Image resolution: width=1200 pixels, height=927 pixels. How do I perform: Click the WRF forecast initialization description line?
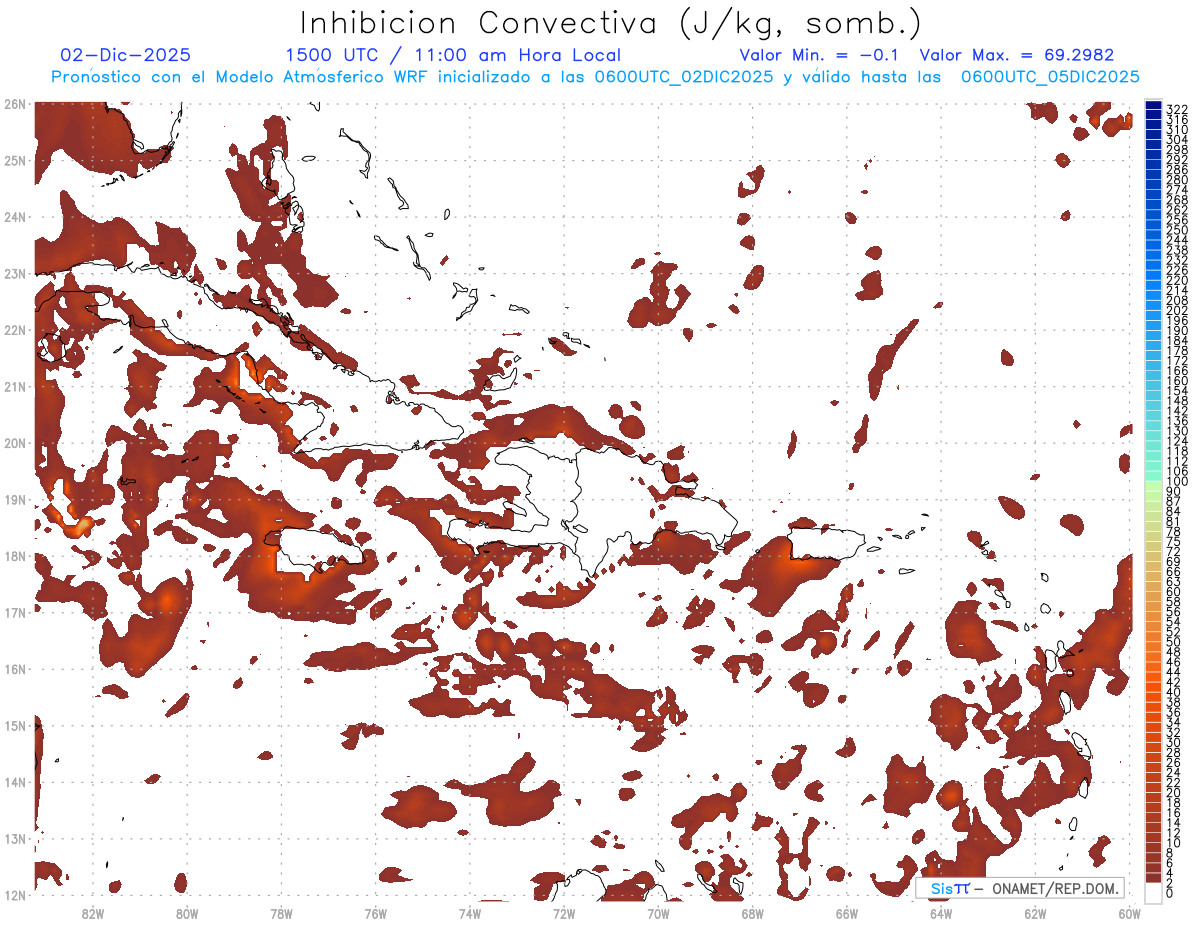coord(595,77)
